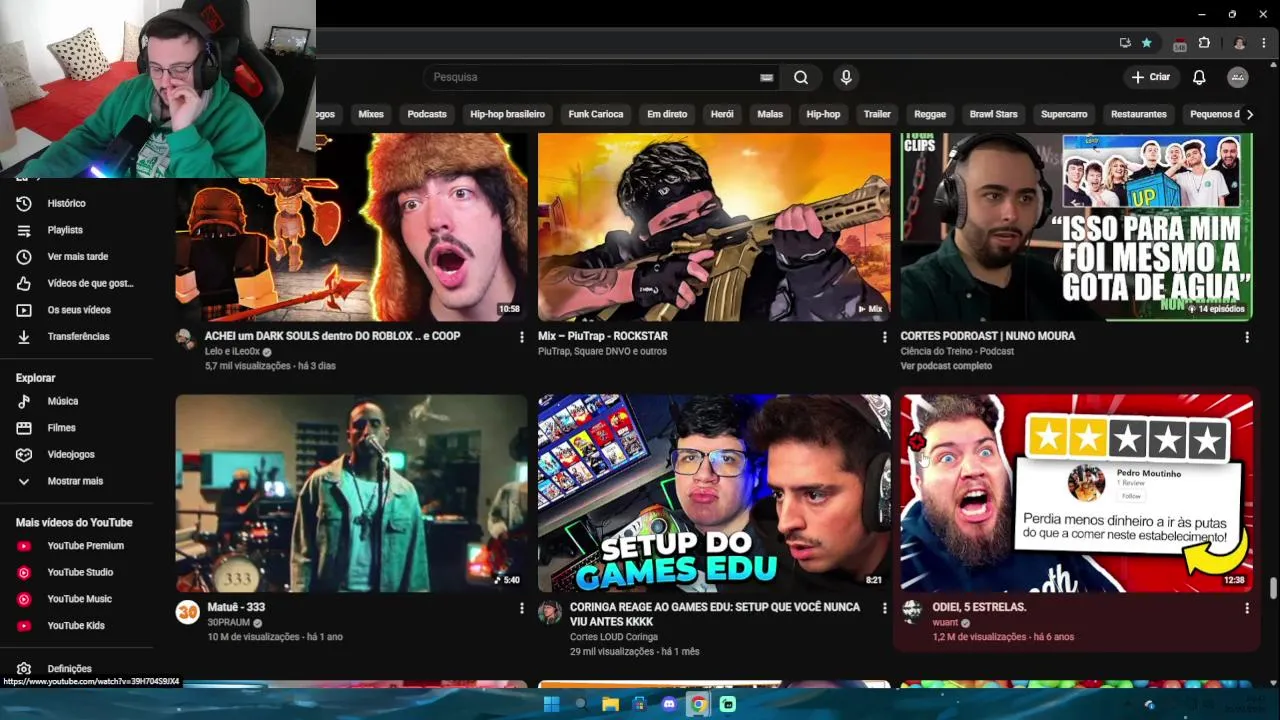Open the ODIEI, 5 ESTRELAS video title

(979, 607)
